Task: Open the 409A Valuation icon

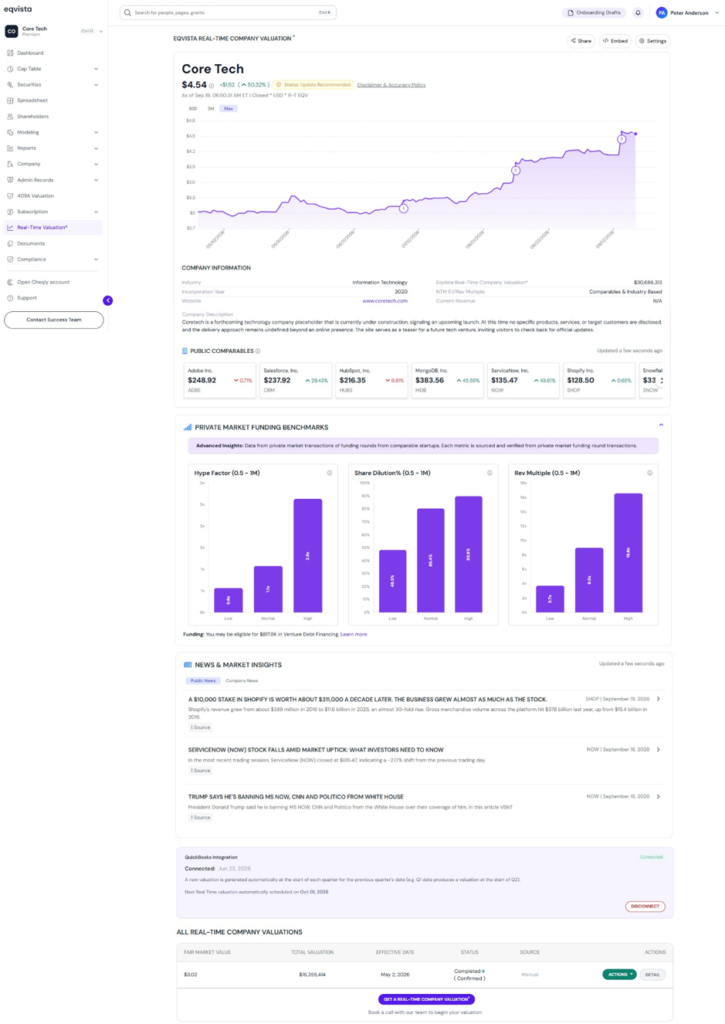Action: point(10,196)
